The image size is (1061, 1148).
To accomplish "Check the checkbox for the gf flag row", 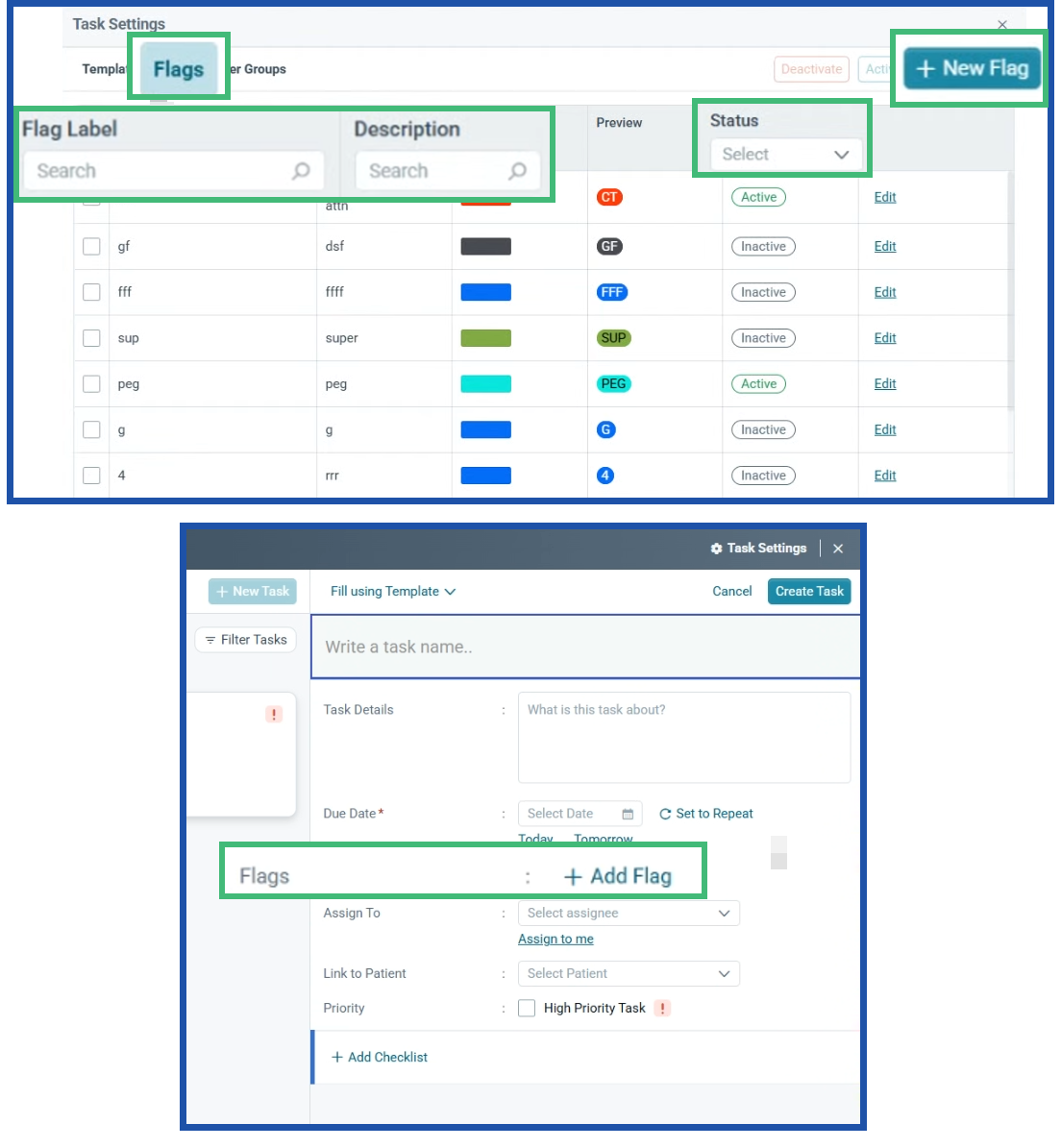I will coord(91,246).
